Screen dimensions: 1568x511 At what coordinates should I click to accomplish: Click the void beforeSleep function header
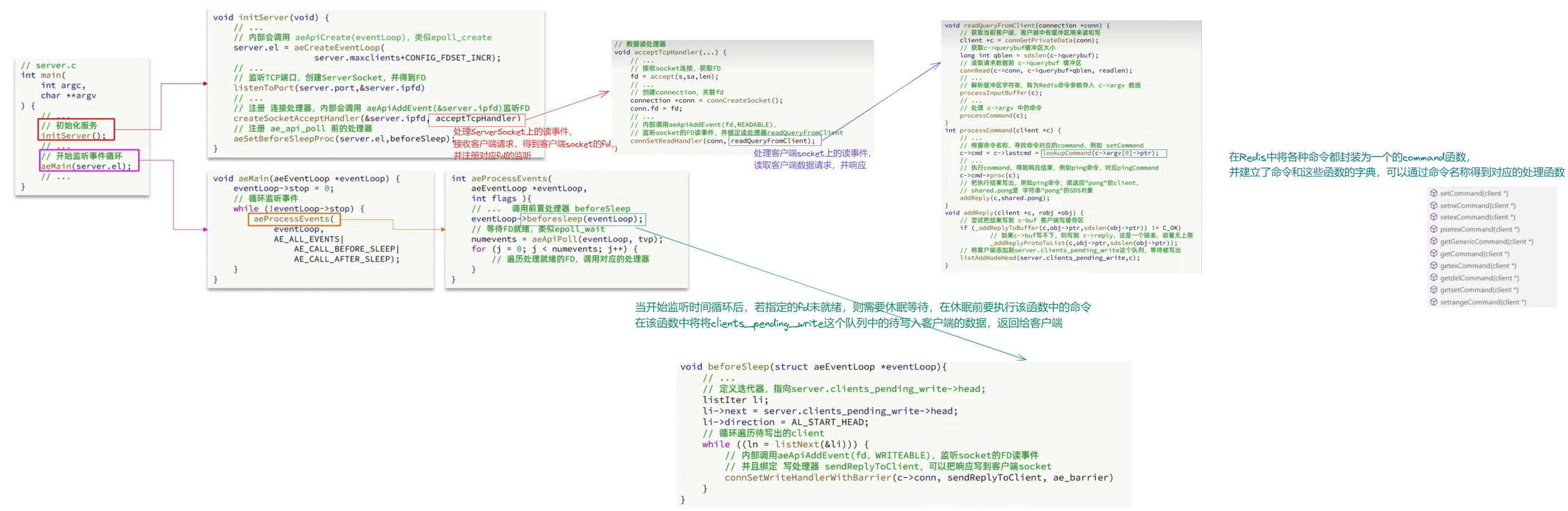[x=812, y=367]
